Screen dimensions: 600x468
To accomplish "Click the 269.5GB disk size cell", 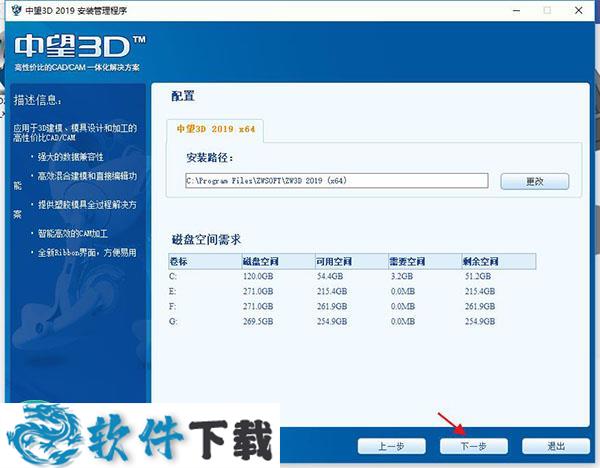I will pyautogui.click(x=258, y=321).
